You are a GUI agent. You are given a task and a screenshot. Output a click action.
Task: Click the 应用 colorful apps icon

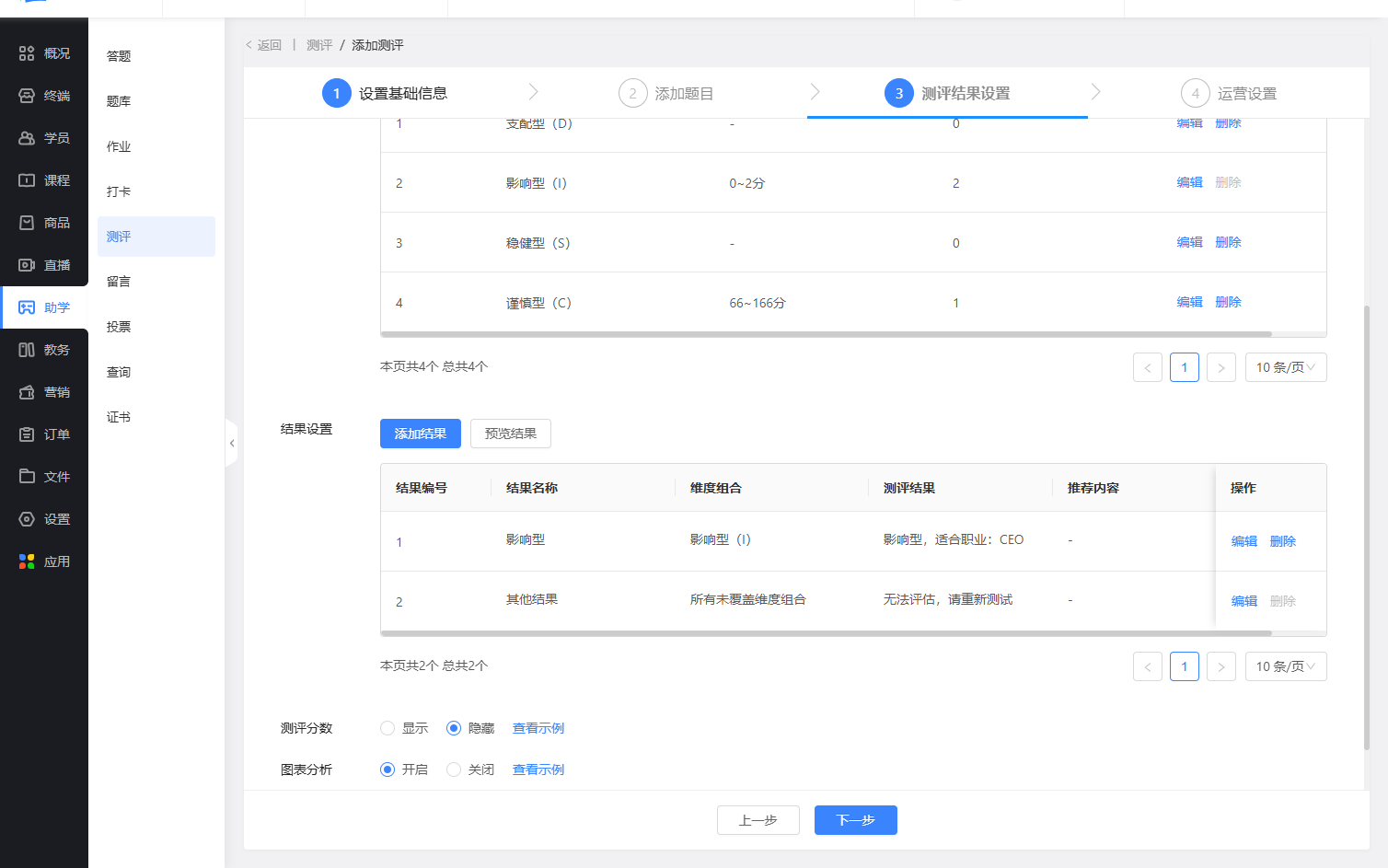point(27,561)
